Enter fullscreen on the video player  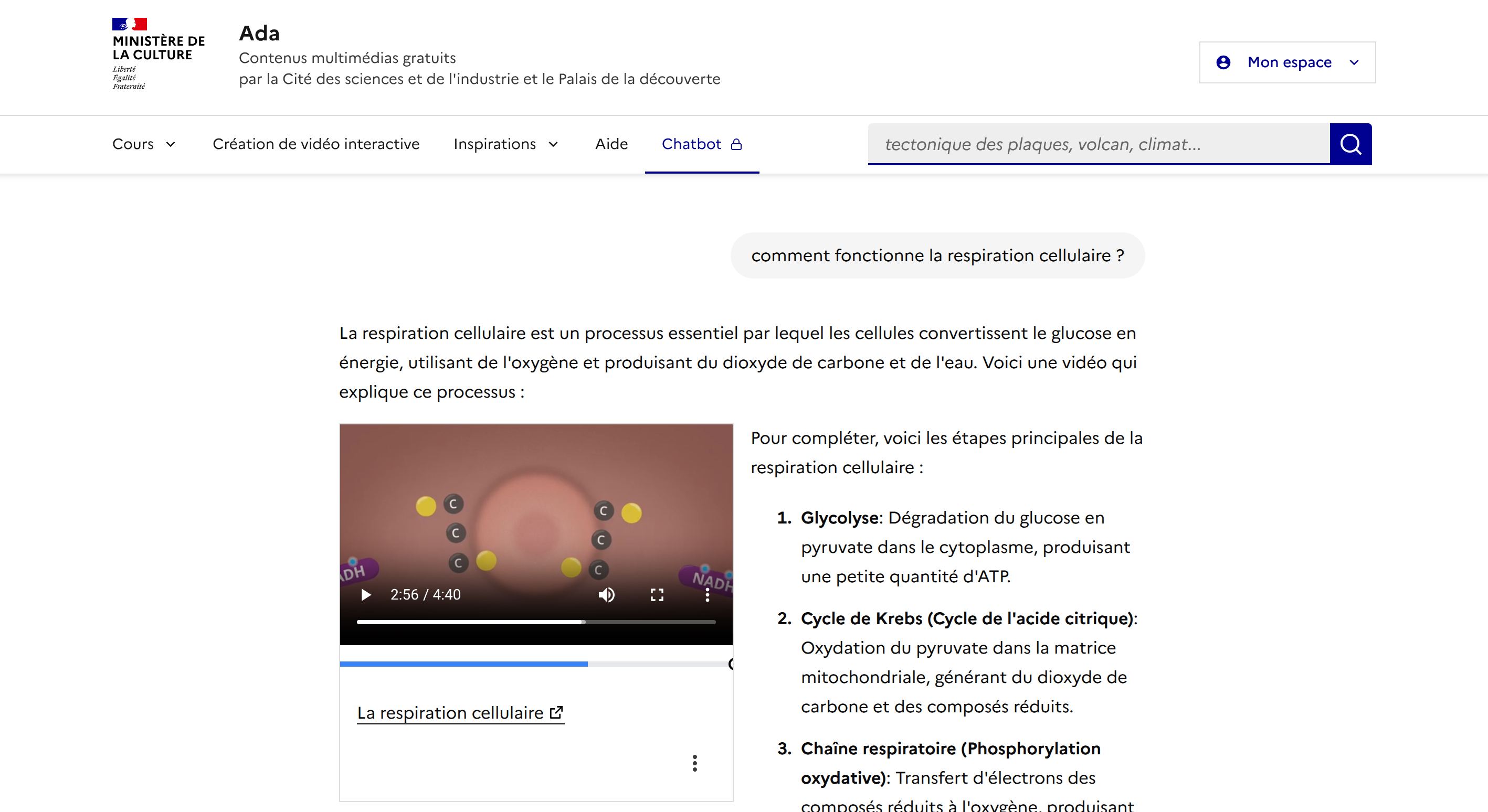pyautogui.click(x=657, y=595)
